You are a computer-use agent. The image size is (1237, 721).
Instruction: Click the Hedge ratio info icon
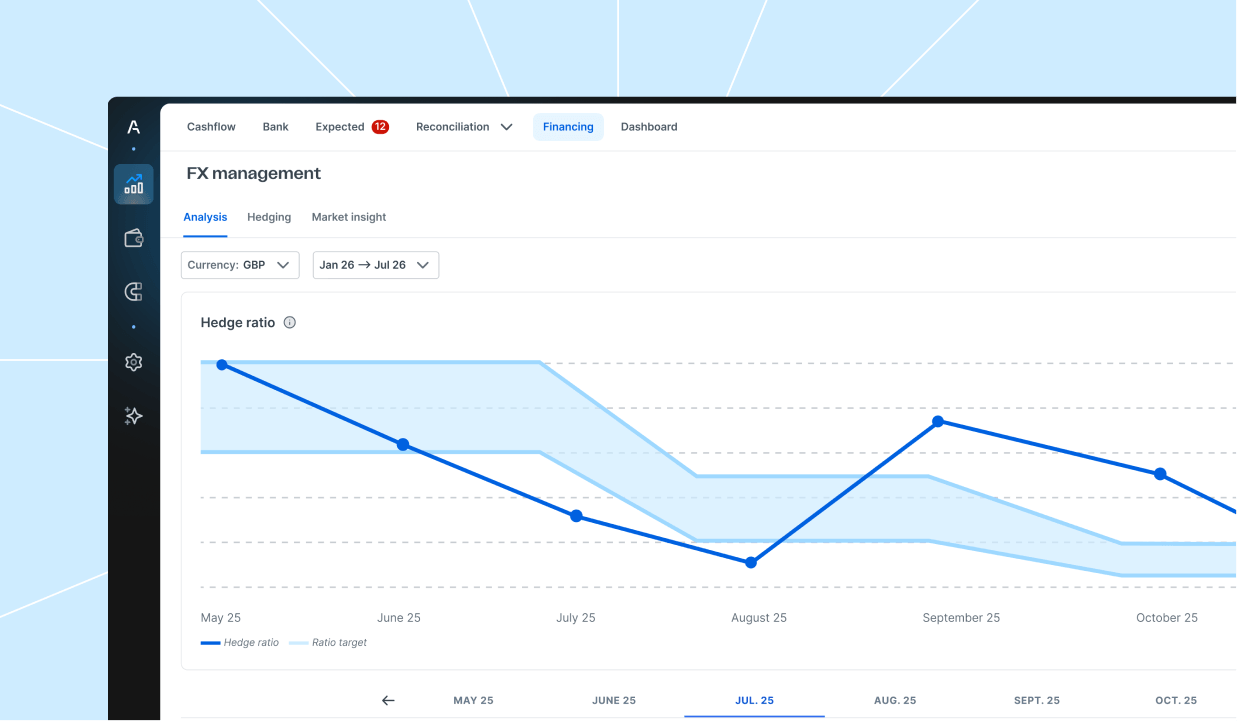pyautogui.click(x=290, y=322)
